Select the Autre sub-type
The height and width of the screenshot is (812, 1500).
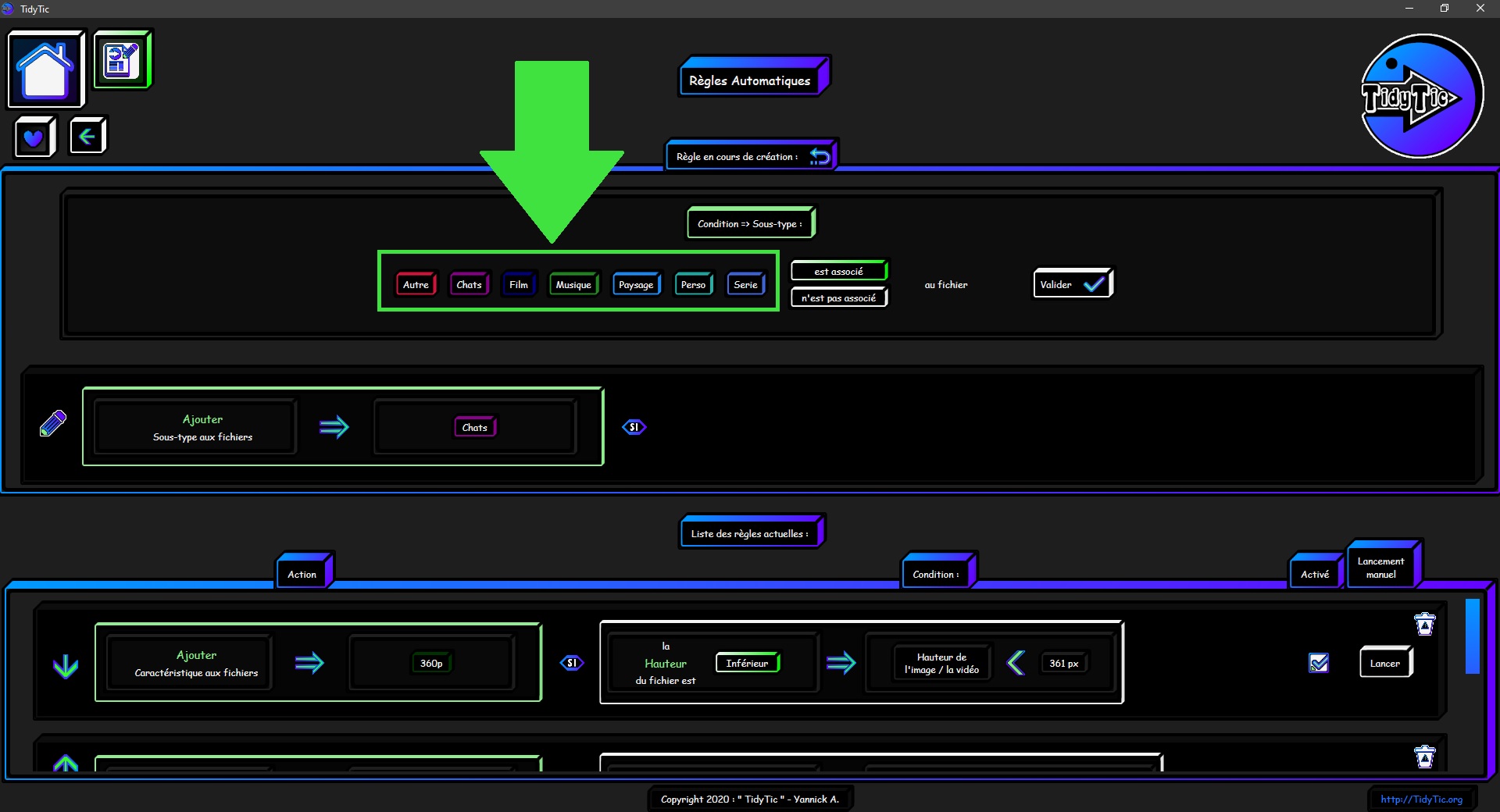tap(416, 284)
